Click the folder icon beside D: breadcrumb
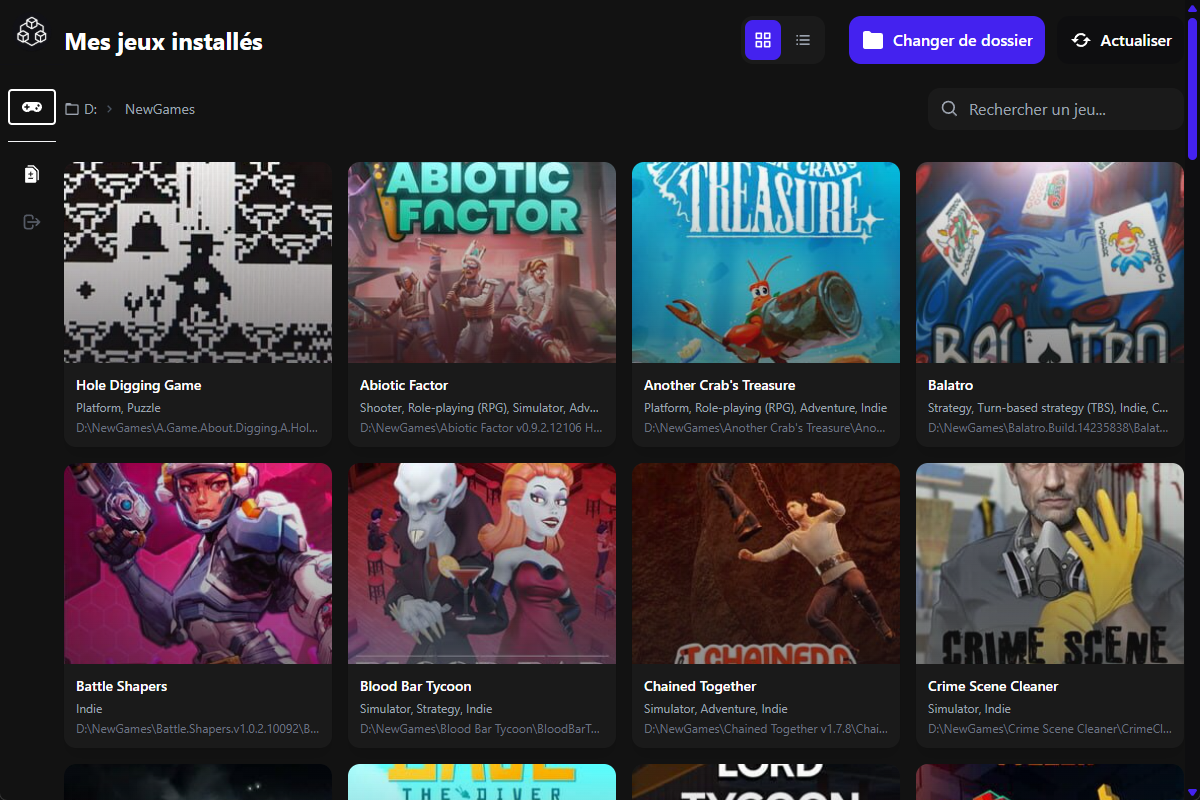 [72, 109]
